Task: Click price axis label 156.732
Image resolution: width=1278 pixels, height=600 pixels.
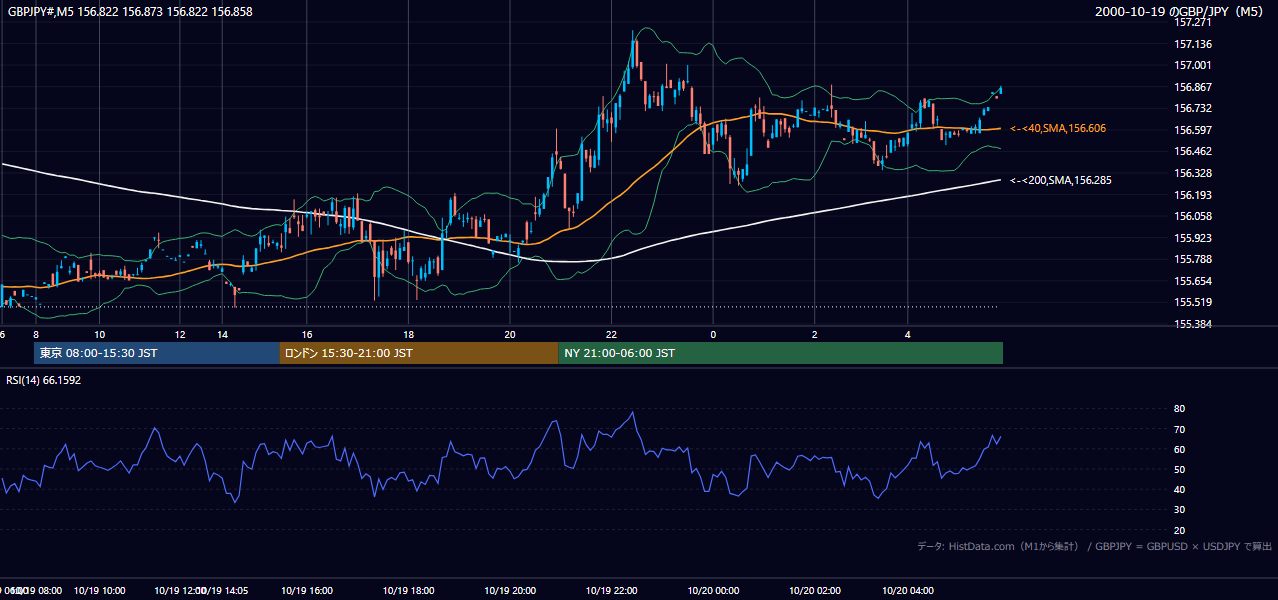Action: (x=1193, y=108)
